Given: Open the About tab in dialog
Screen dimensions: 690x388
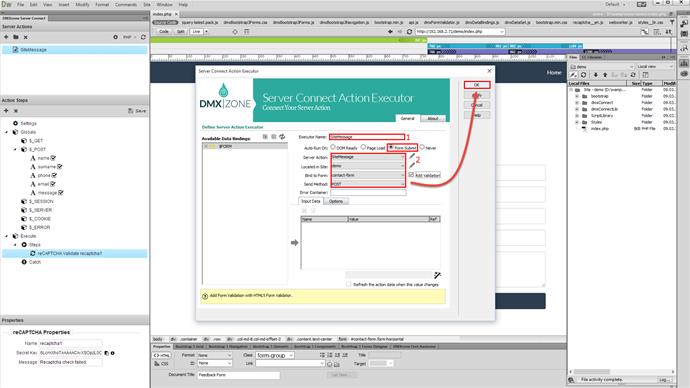Looking at the screenshot, I should coord(433,118).
